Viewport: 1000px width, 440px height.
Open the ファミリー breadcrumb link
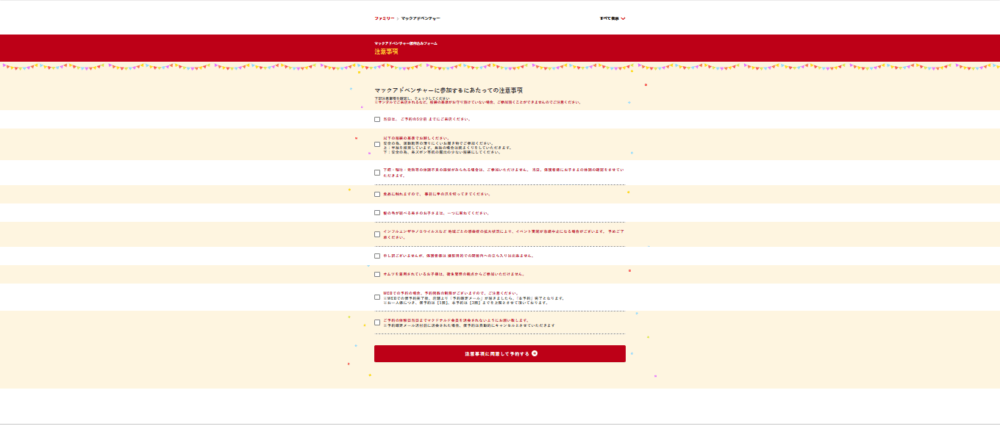384,18
